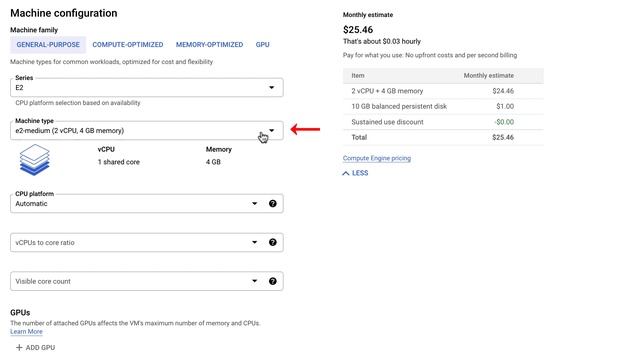Click the '4 GB' Memory value
Screen dimensions: 640x360
click(213, 162)
